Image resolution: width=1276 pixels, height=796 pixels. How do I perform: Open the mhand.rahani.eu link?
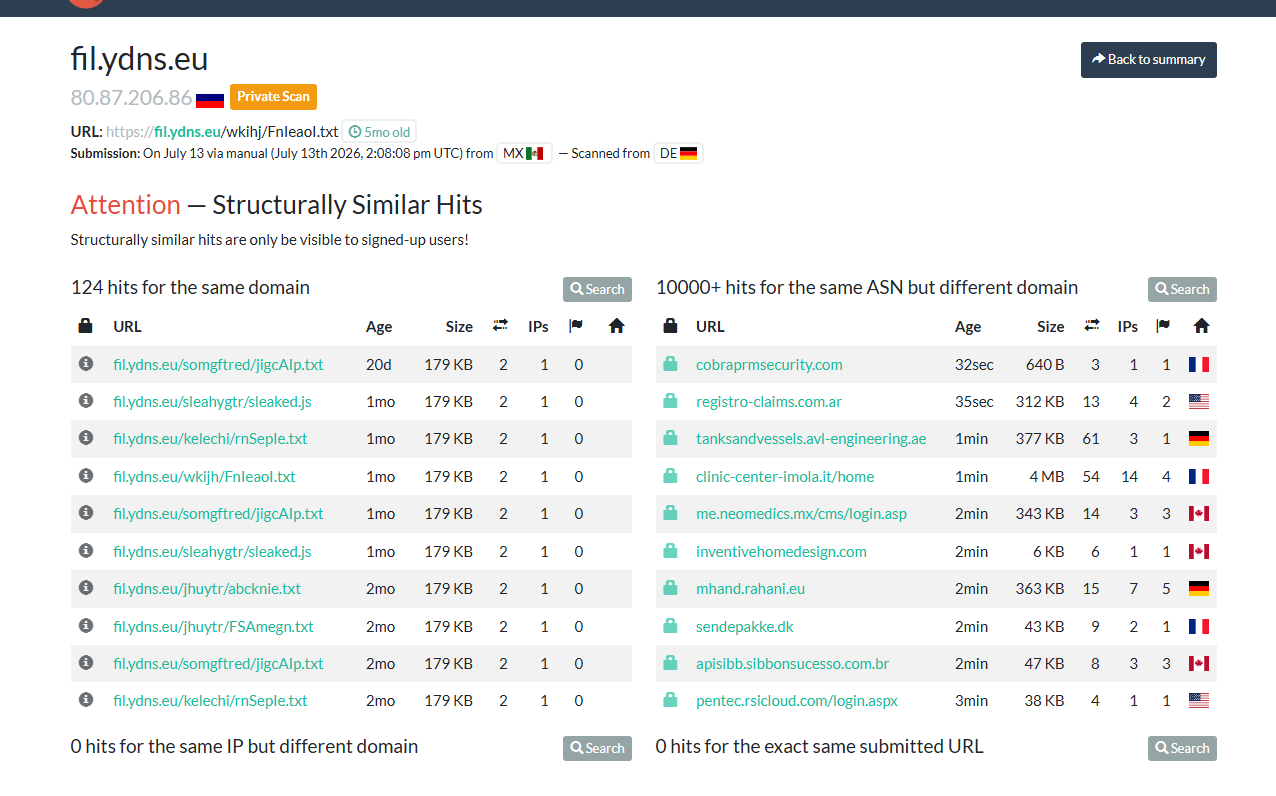[x=750, y=588]
